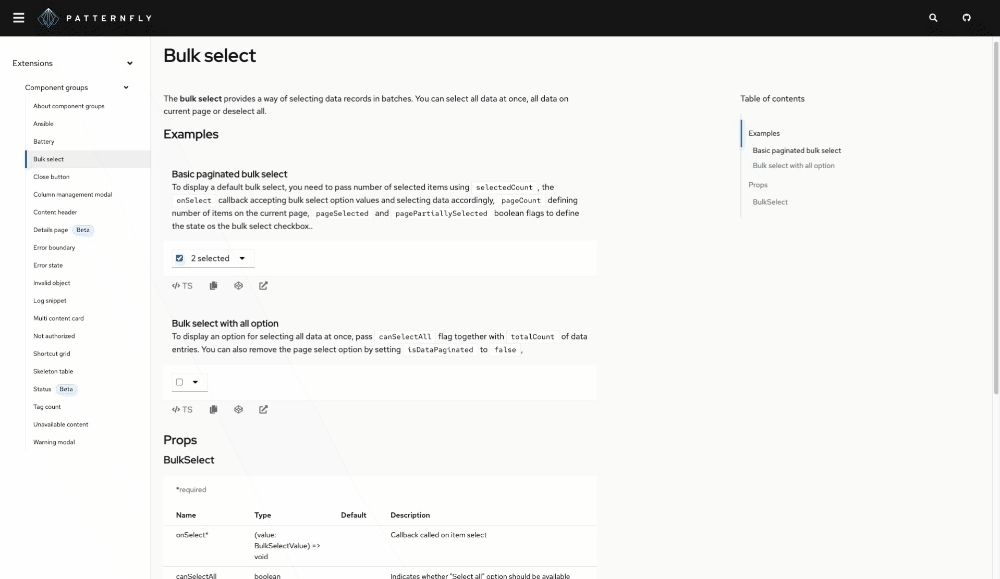Viewport: 1000px width, 579px height.
Task: Click the Props link in table of contents
Action: tap(758, 185)
